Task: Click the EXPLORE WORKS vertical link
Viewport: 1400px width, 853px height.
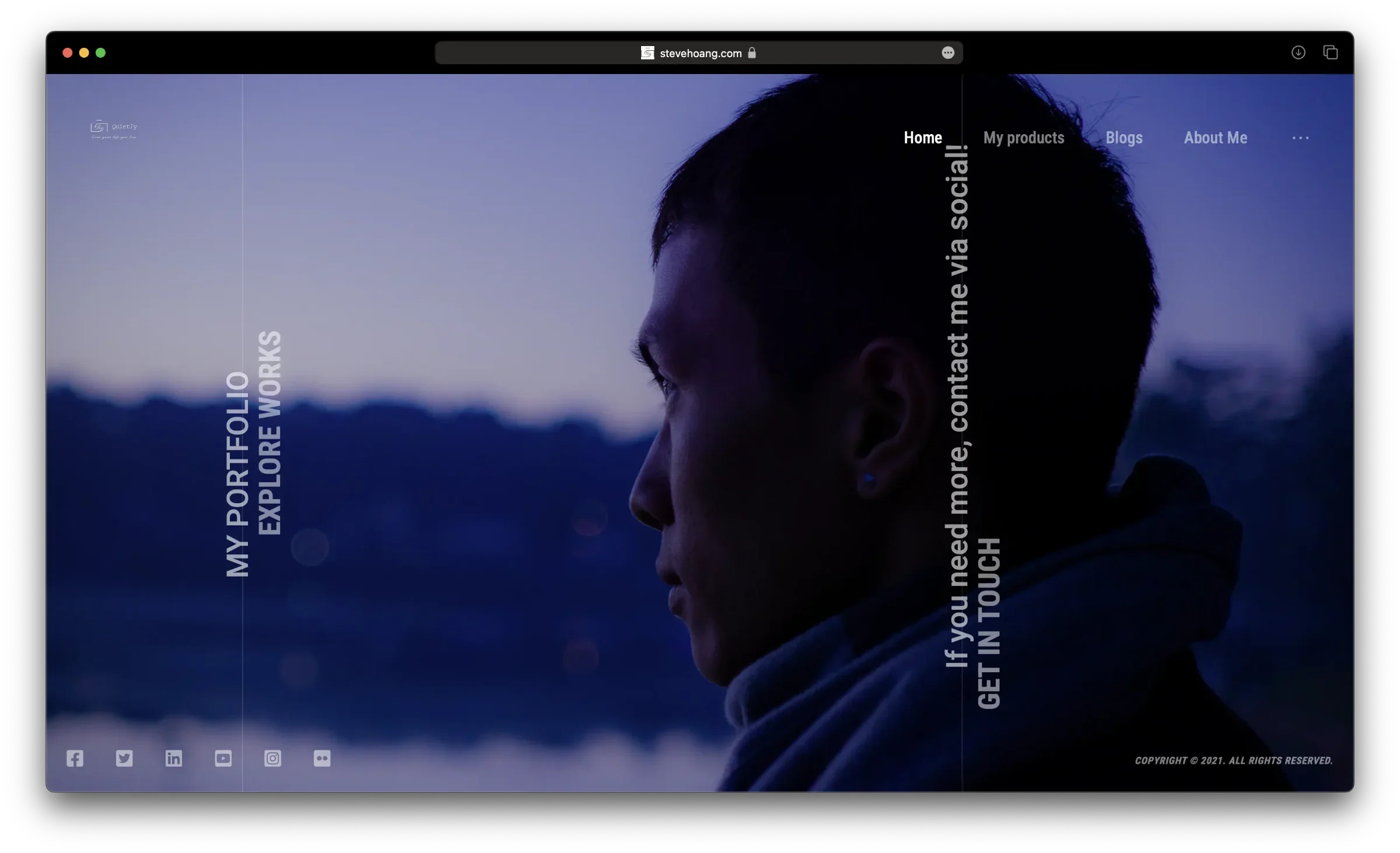Action: pos(270,433)
